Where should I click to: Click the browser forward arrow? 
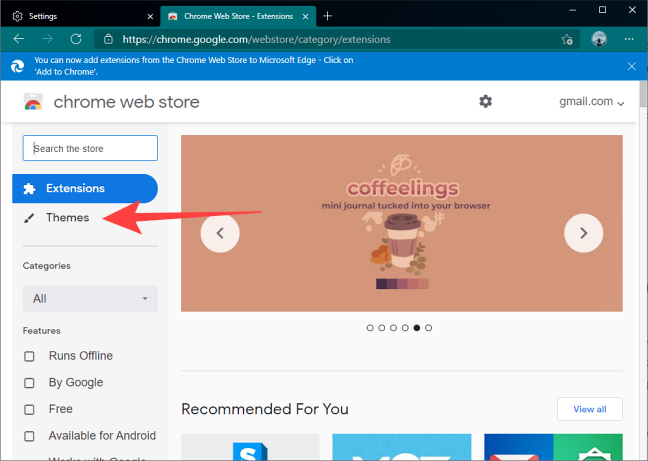(x=48, y=39)
